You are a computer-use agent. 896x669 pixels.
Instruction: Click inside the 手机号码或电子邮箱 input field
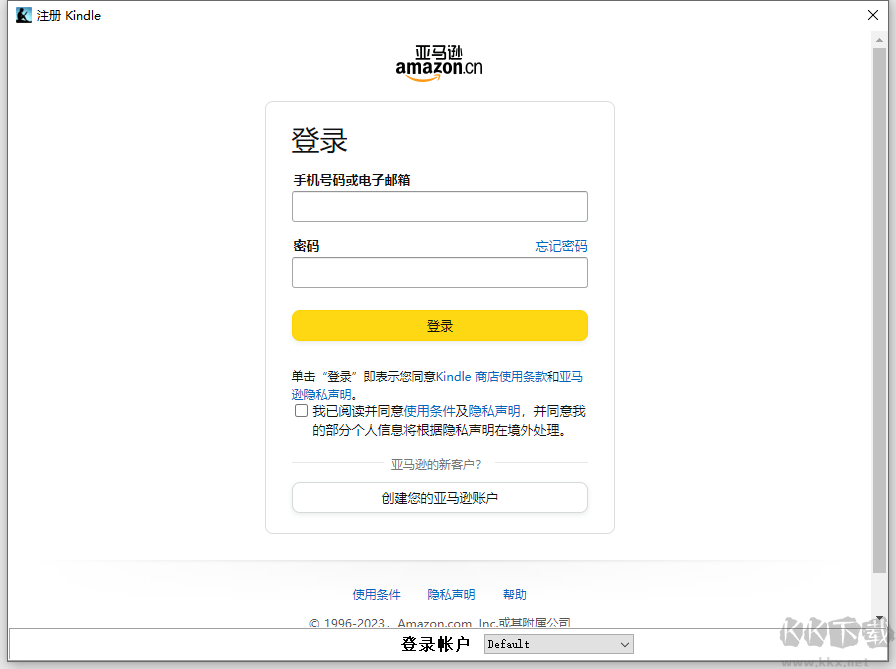(x=439, y=206)
